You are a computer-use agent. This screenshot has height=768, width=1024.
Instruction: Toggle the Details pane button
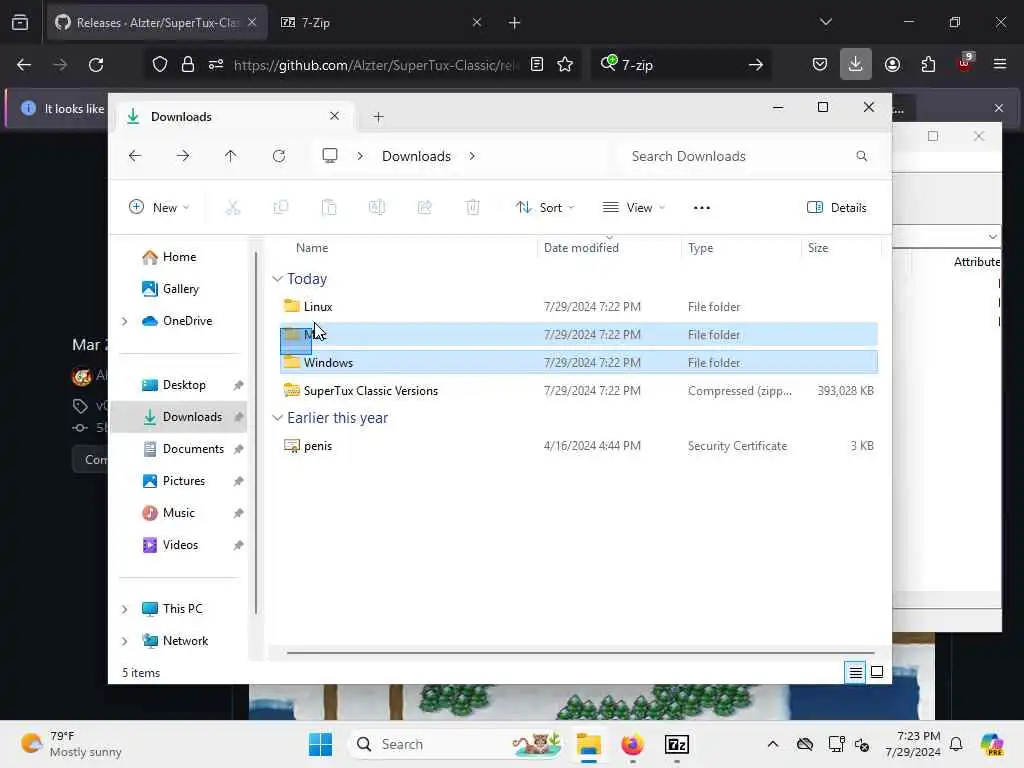point(837,208)
